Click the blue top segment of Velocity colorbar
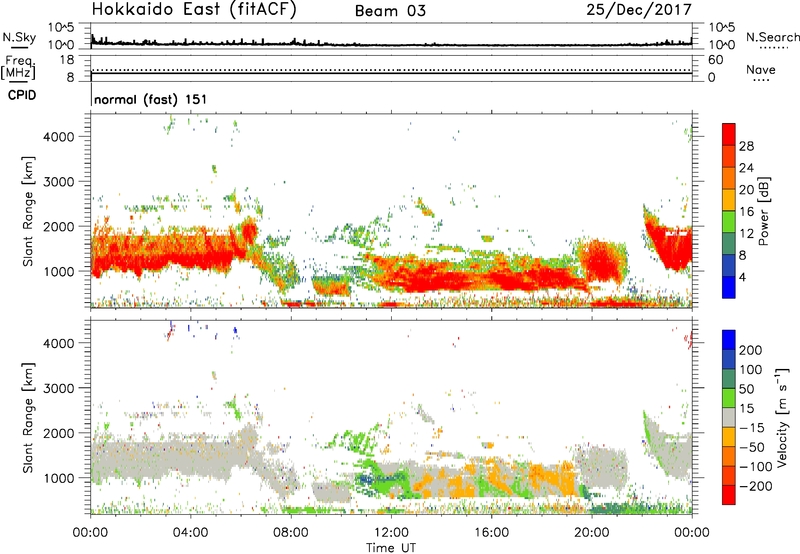Viewport: 800px width, 554px height. point(729,340)
